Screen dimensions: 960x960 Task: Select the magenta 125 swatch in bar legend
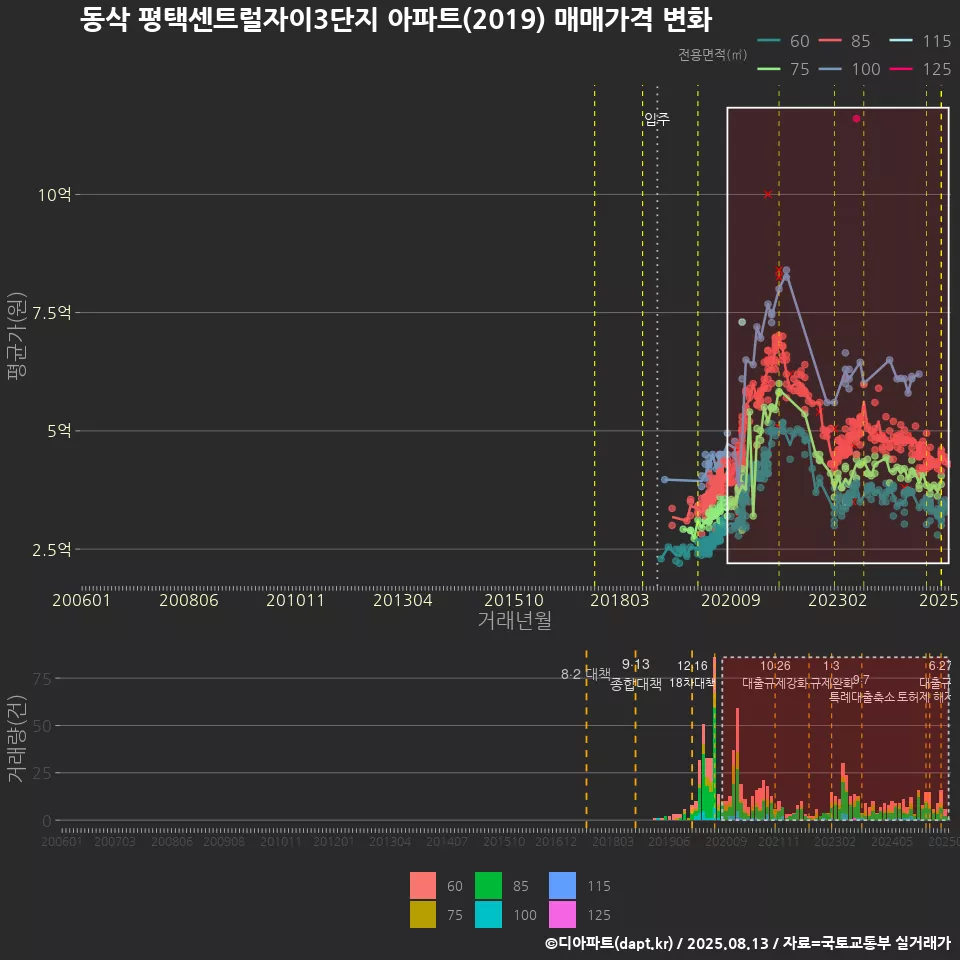pyautogui.click(x=563, y=914)
